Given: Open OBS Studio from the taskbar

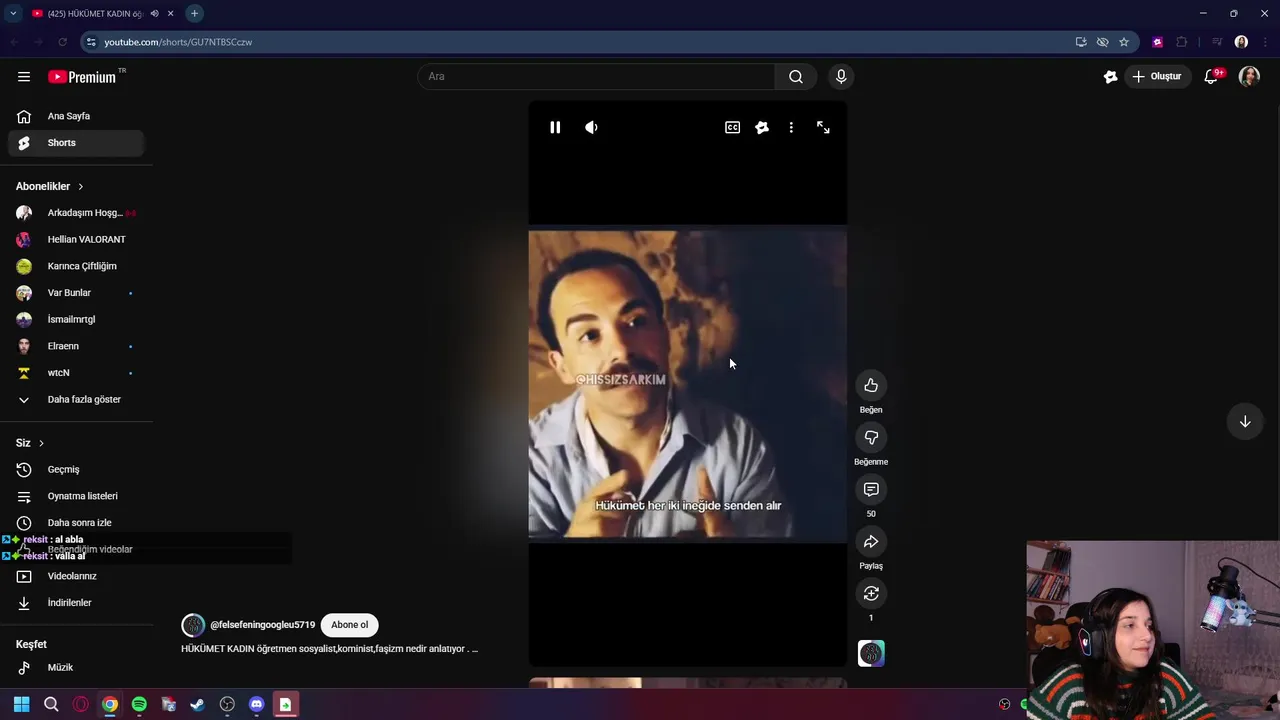Looking at the screenshot, I should 227,704.
